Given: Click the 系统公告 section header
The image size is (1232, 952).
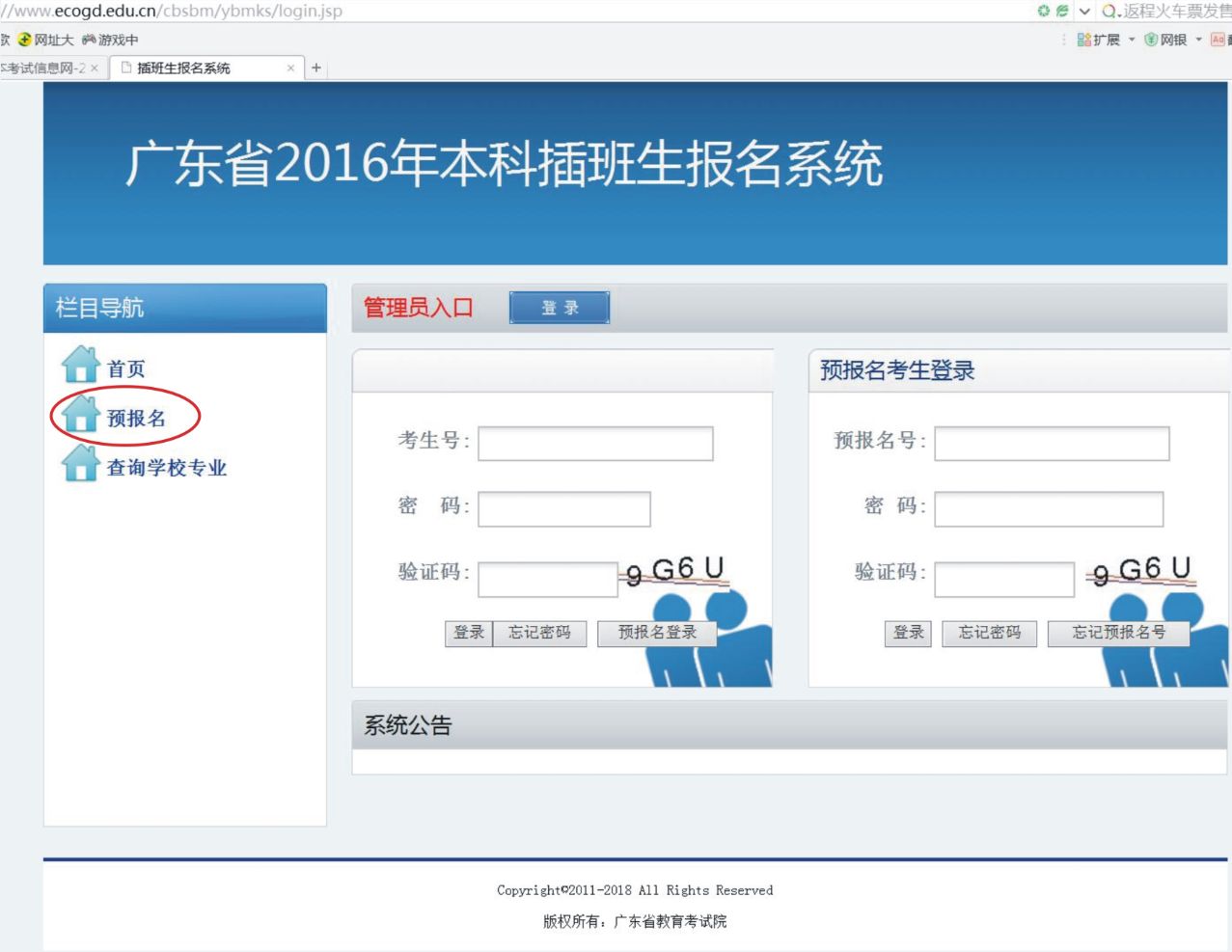Looking at the screenshot, I should click(789, 725).
